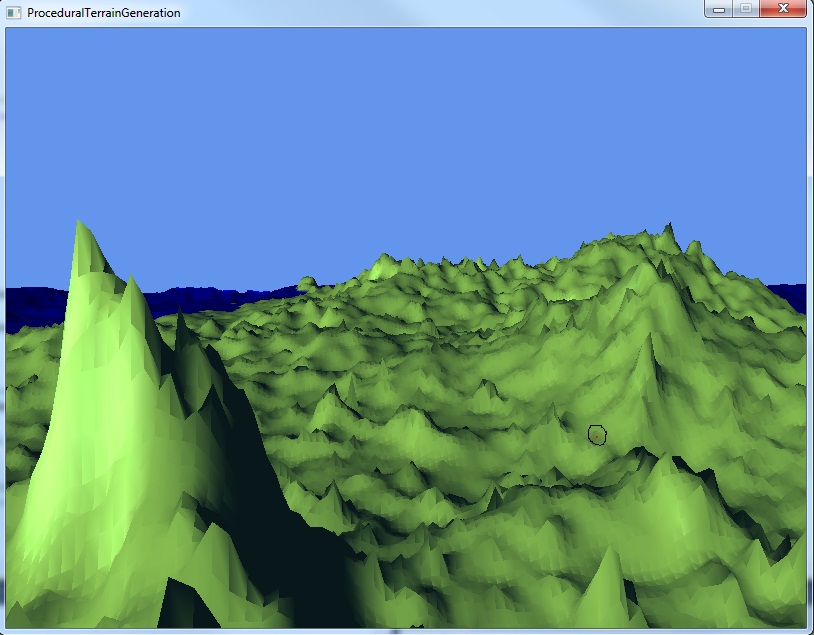Click the red dot inside the circle marker
This screenshot has height=635, width=814.
pos(597,435)
